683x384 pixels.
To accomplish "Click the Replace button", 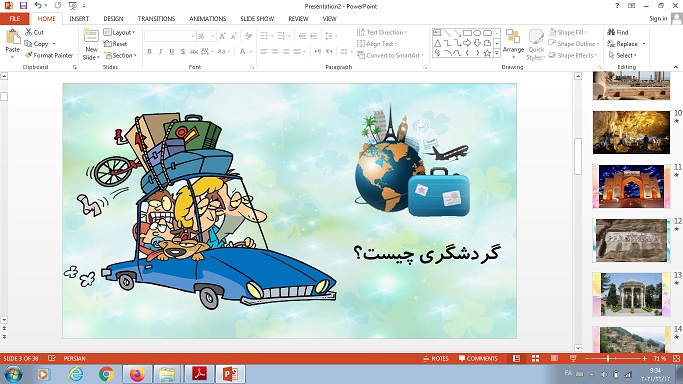I will point(626,44).
